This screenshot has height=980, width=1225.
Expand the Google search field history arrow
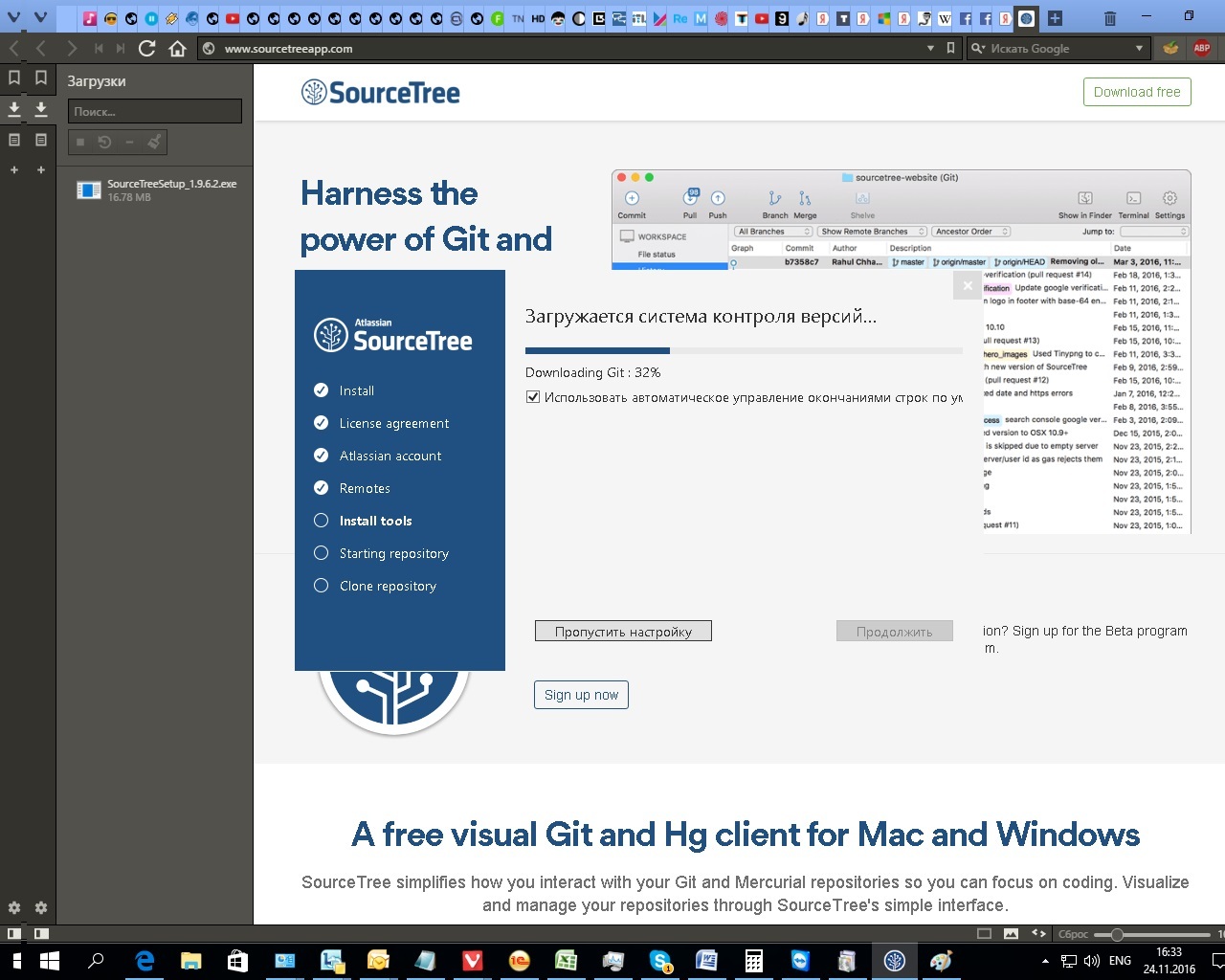(x=1139, y=48)
